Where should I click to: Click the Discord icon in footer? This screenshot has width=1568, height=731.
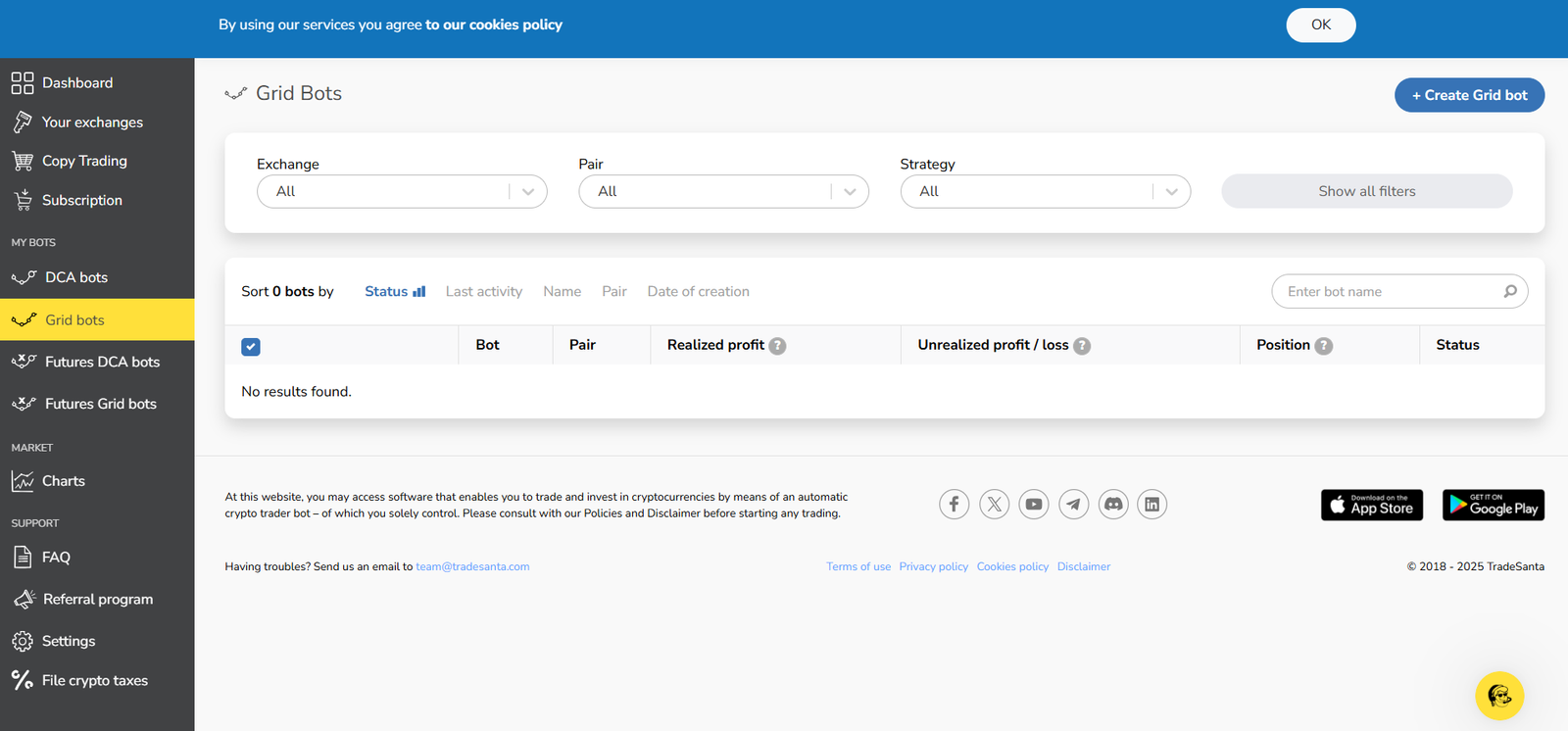[1113, 505]
